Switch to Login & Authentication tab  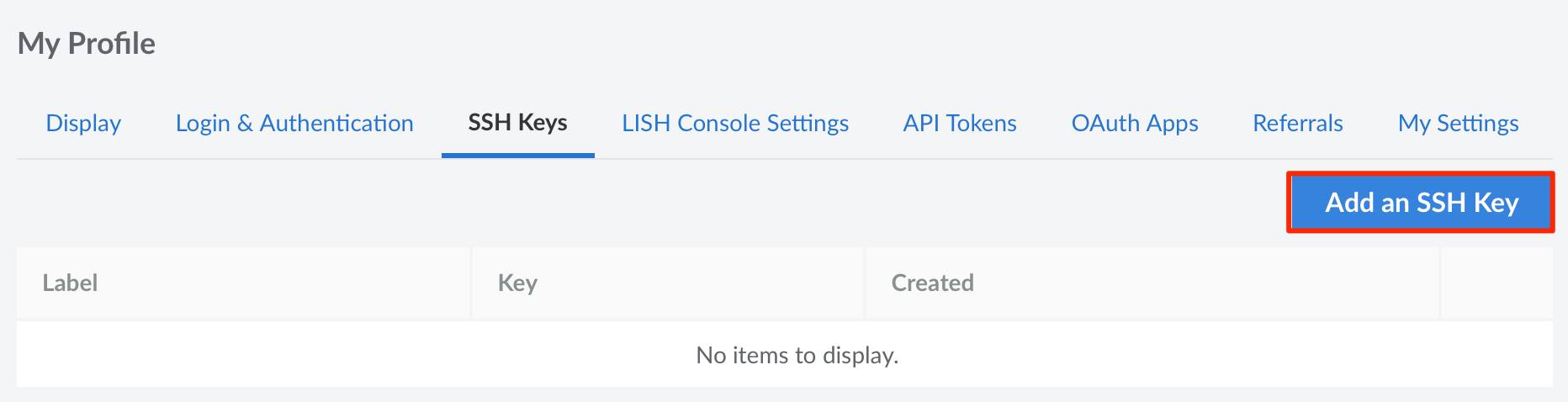tap(294, 124)
